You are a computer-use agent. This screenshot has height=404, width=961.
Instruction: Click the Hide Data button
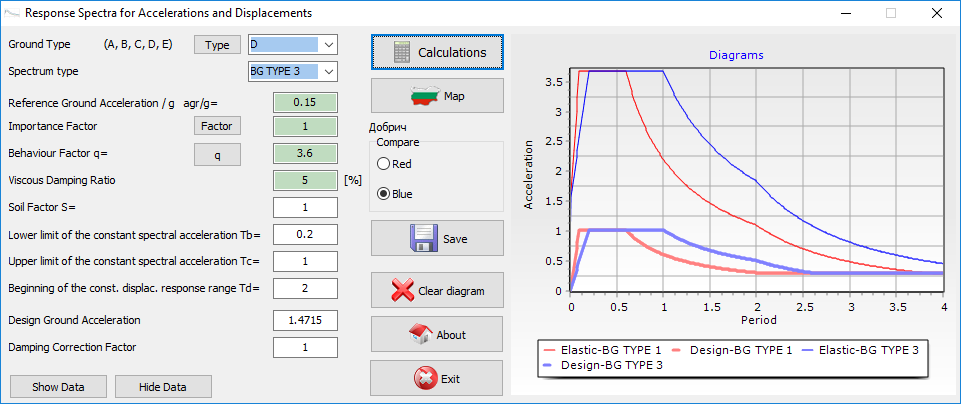(164, 387)
